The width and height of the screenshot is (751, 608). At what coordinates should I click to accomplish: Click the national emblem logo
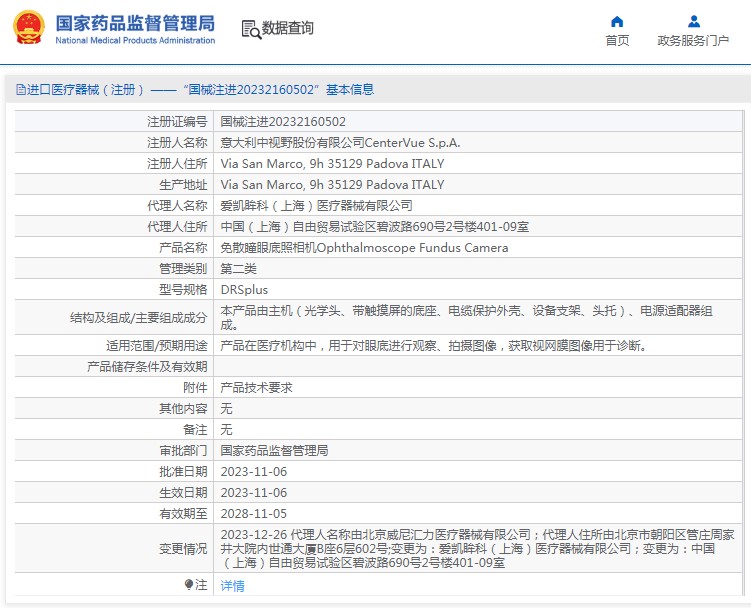point(28,27)
